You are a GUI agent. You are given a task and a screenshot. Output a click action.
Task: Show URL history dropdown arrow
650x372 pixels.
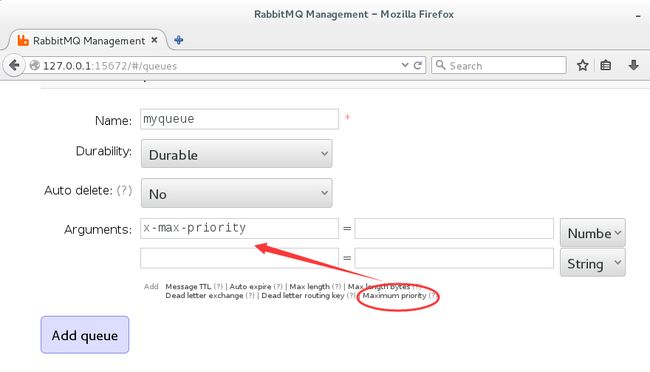(405, 66)
